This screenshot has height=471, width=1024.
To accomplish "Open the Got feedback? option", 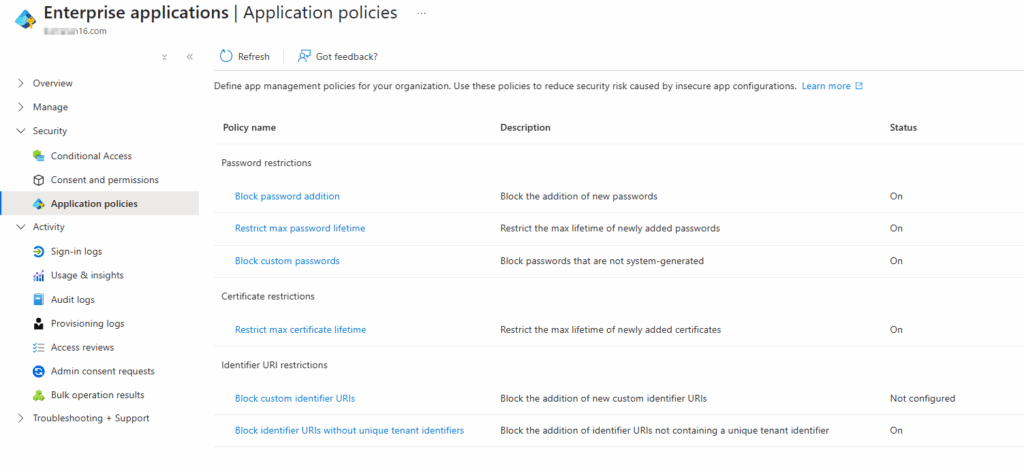I will 338,57.
